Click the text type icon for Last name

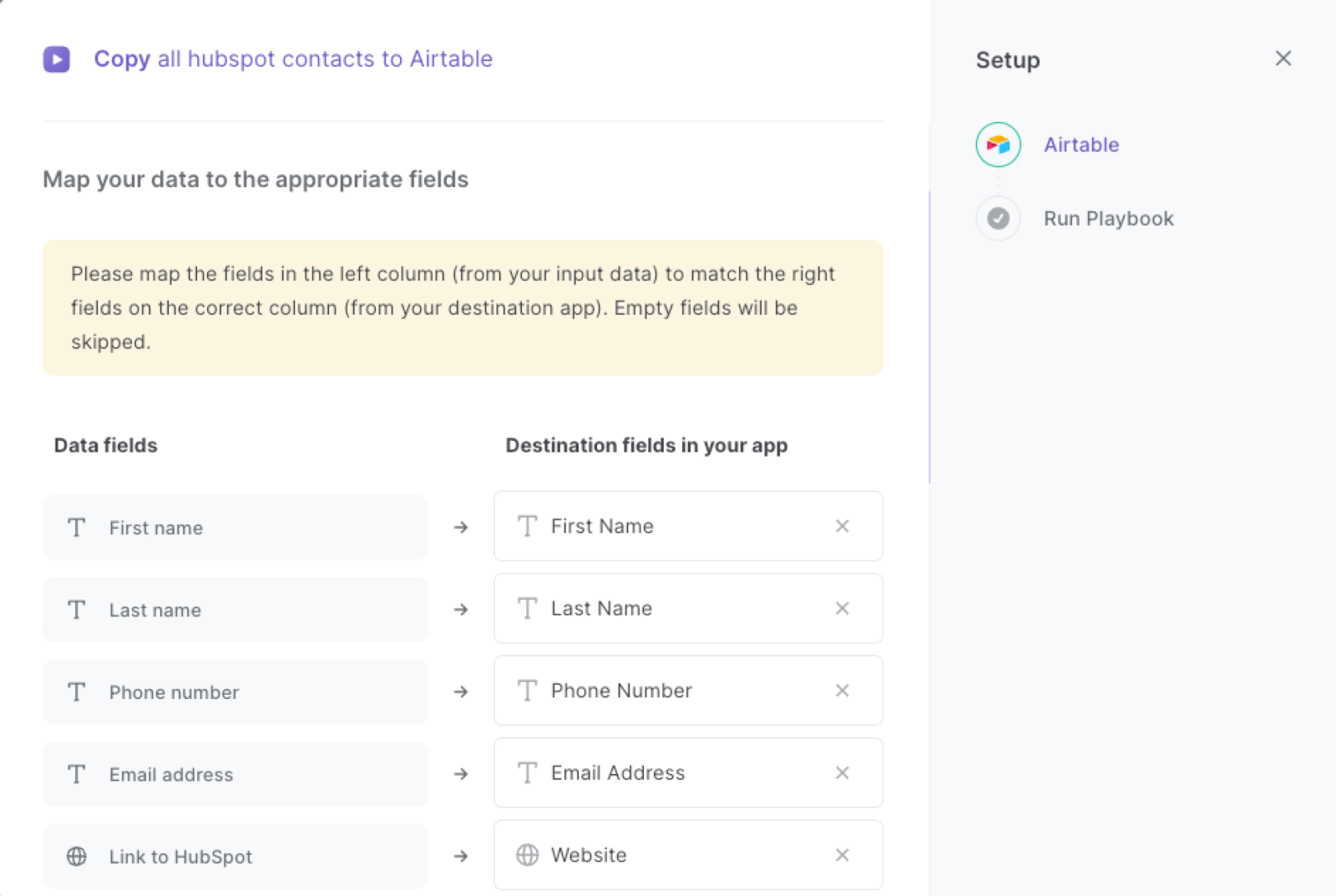click(x=77, y=610)
